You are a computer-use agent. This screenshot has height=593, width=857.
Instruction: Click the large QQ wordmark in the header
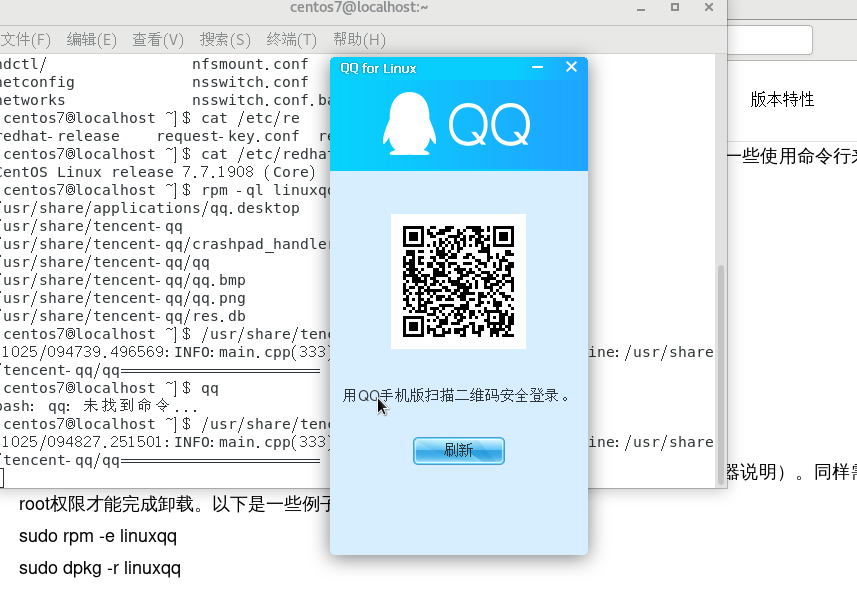click(489, 126)
